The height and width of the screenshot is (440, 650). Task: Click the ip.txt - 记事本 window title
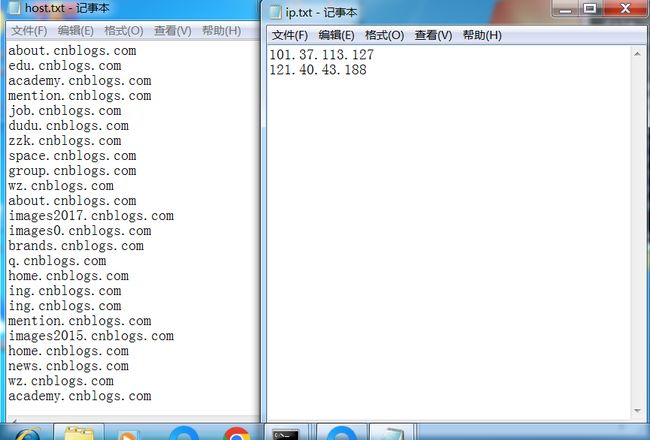click(x=321, y=12)
